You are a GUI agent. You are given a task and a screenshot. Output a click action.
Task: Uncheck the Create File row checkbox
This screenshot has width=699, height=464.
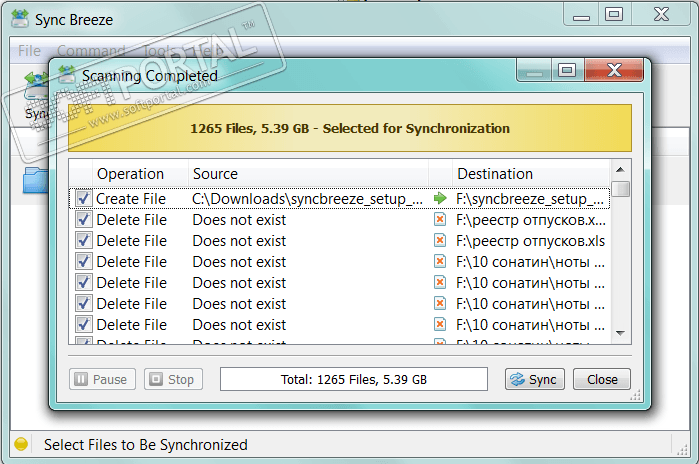[83, 199]
